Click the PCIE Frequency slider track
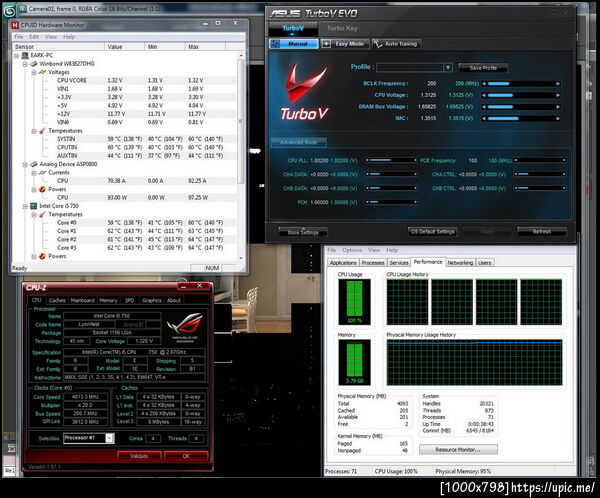600x498 pixels. click(x=540, y=160)
